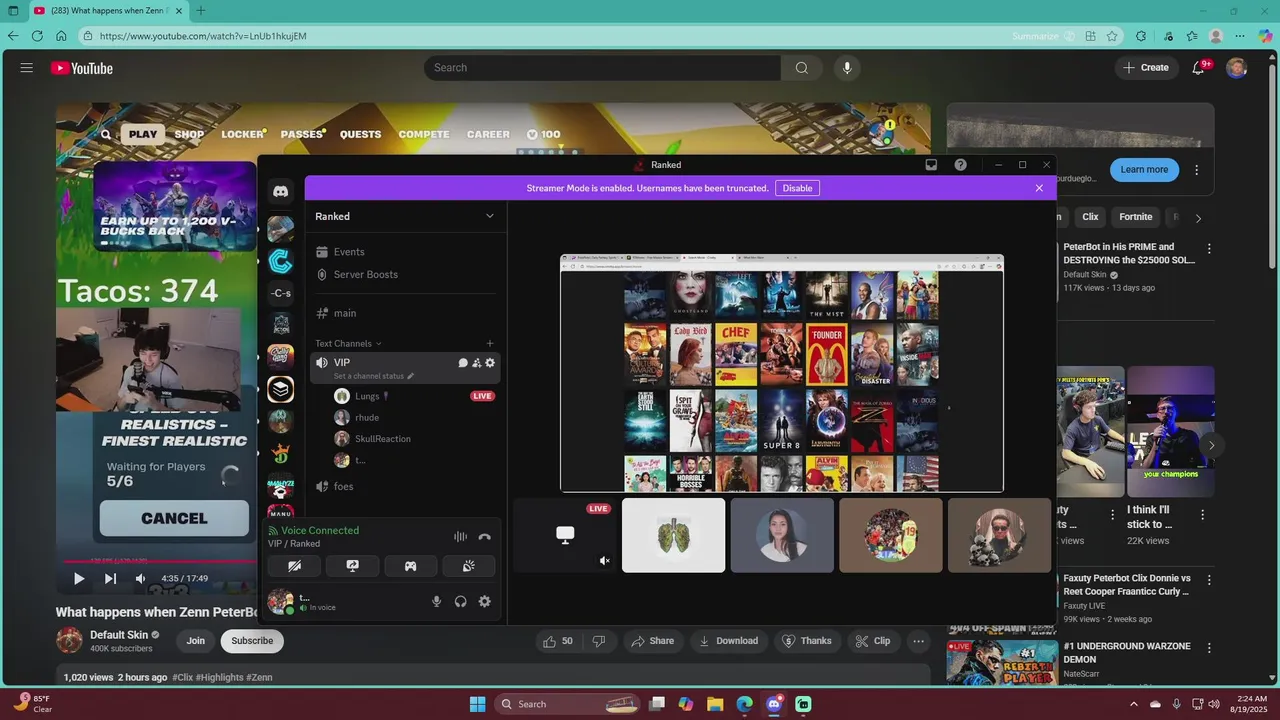Open YouTube hamburger guide menu
1280x720 pixels.
27,68
